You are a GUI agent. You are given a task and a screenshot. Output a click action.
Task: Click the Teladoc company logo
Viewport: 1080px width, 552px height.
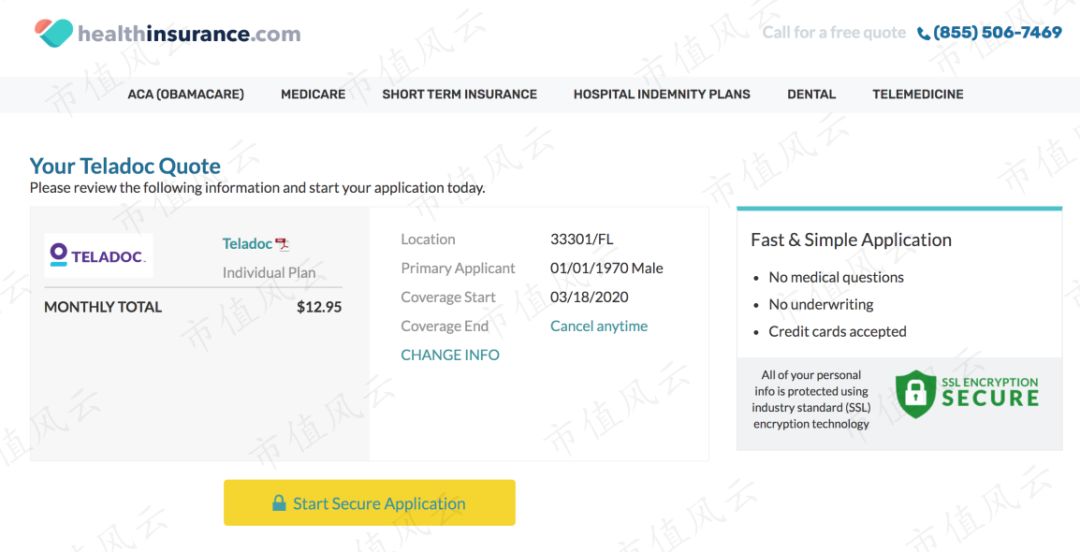(x=98, y=255)
